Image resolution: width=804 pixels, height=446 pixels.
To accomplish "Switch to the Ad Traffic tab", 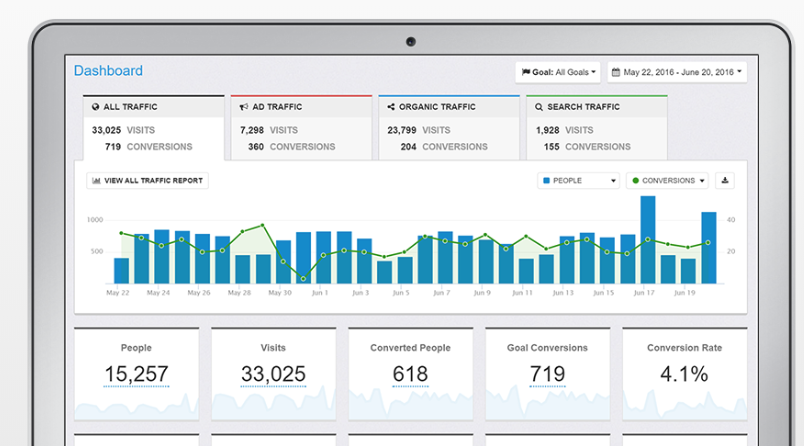I will point(301,127).
